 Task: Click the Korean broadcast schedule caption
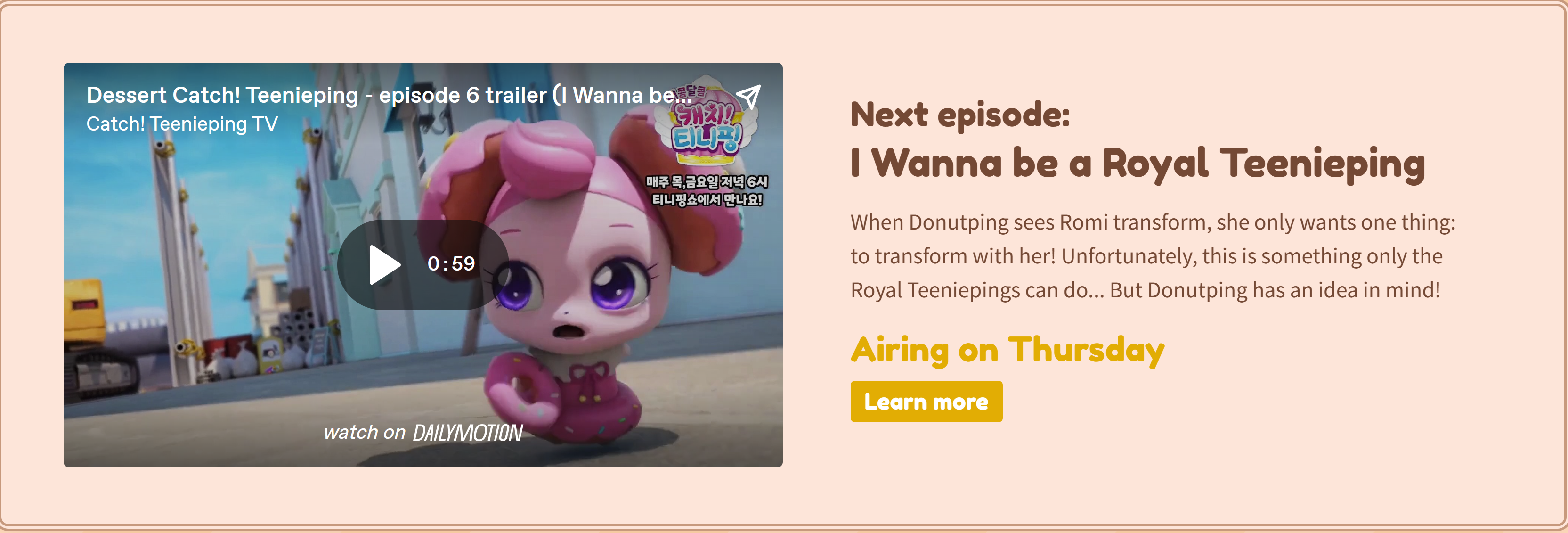(x=707, y=191)
